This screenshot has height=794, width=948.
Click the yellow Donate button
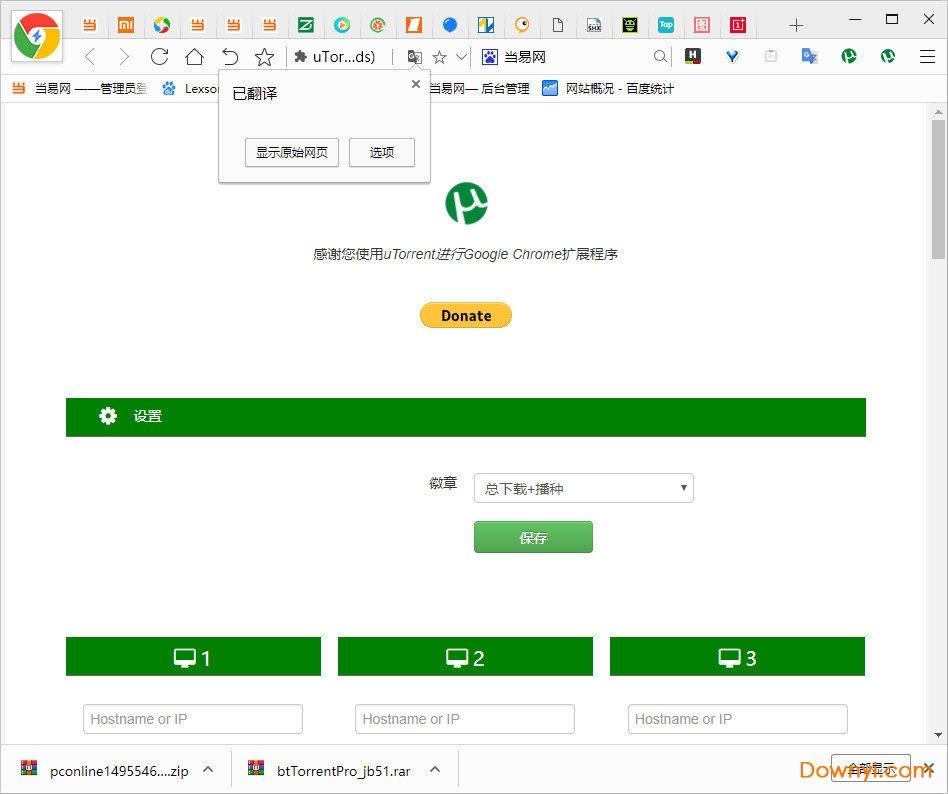coord(466,316)
